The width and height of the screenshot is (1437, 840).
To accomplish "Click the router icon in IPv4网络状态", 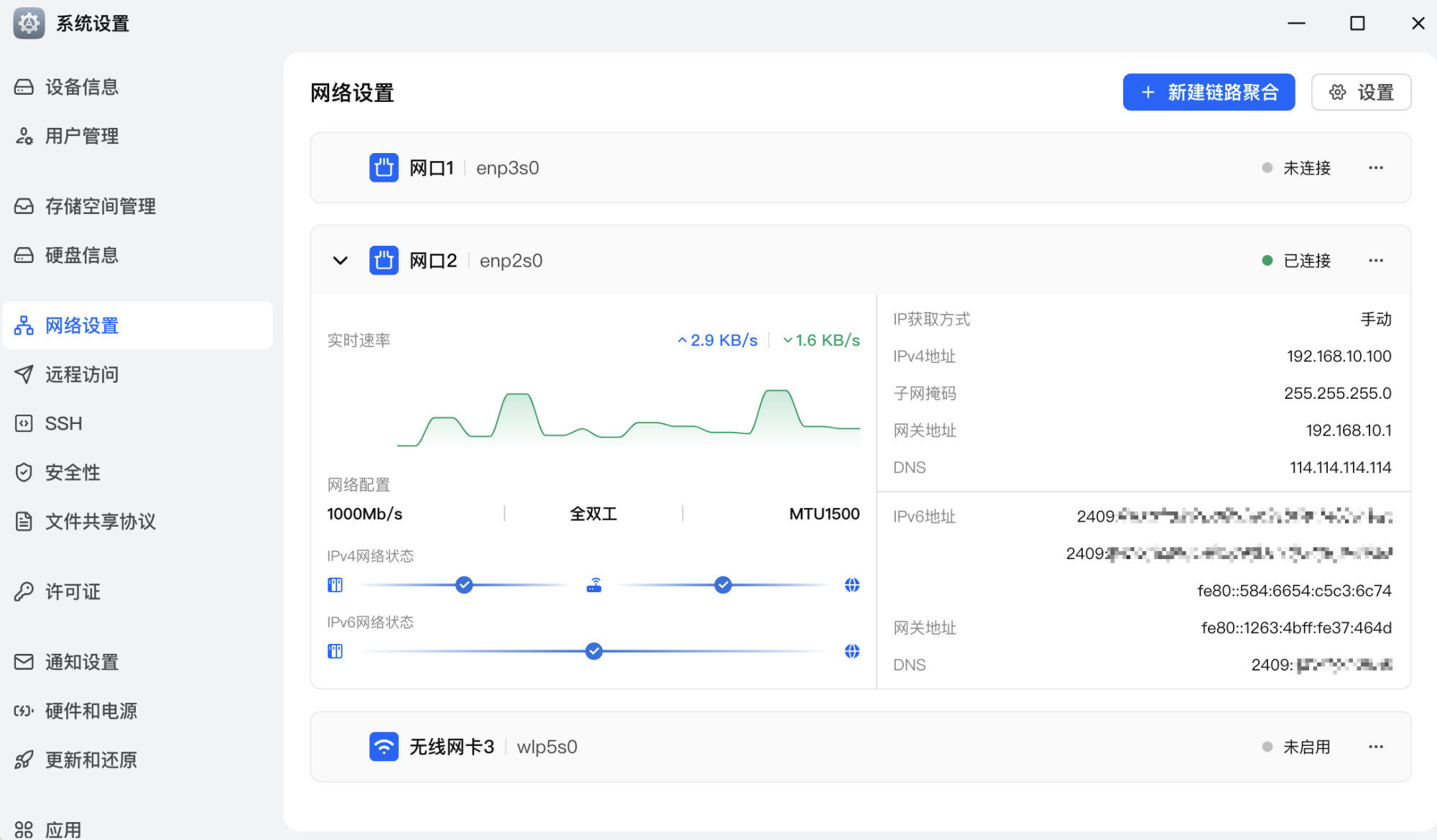I will pyautogui.click(x=593, y=585).
